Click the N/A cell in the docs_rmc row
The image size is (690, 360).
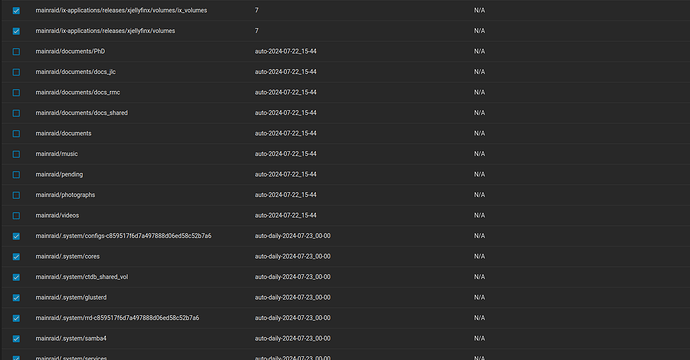tap(479, 92)
